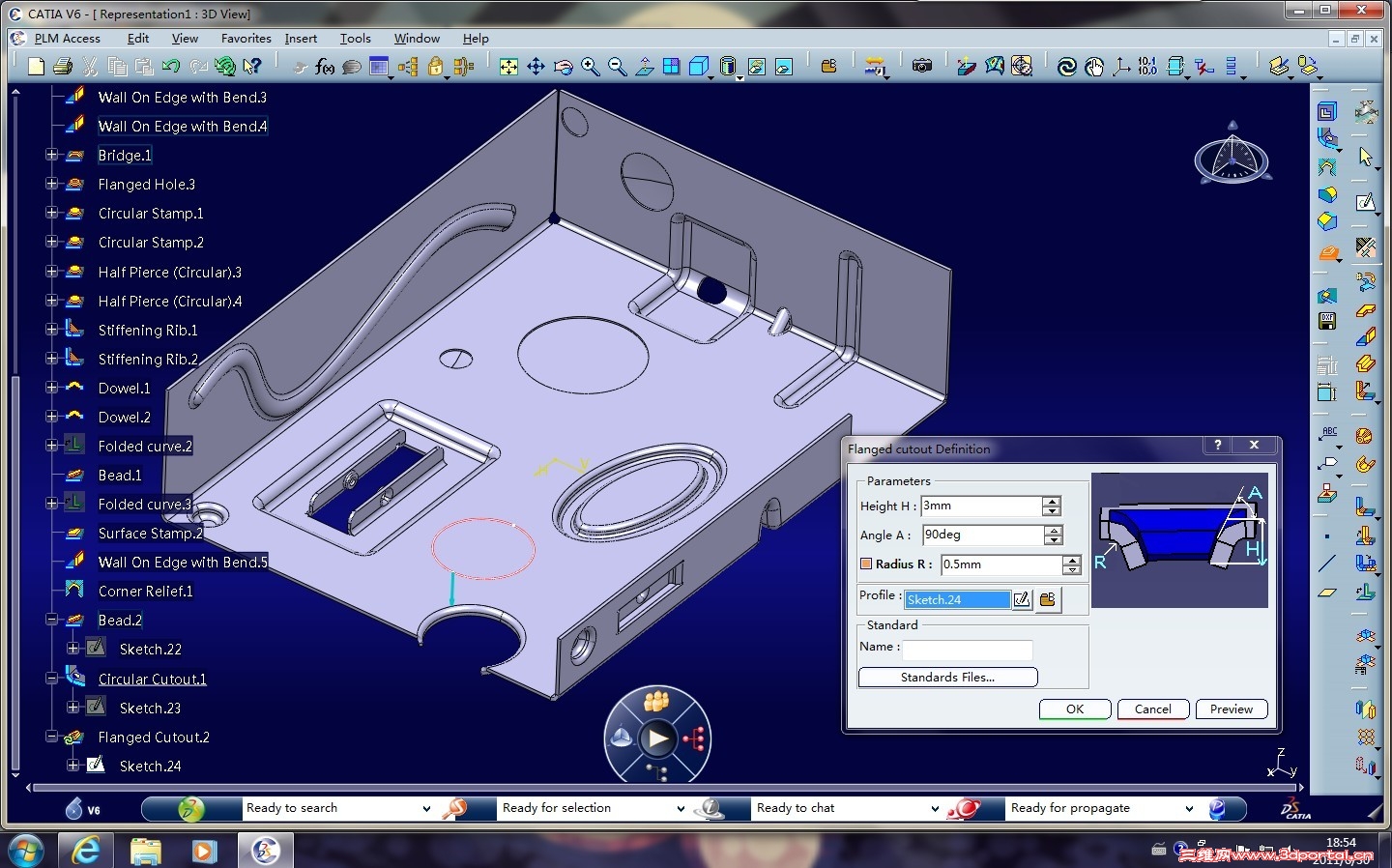Click the catalog icon next to the Profile field

pos(1047,599)
